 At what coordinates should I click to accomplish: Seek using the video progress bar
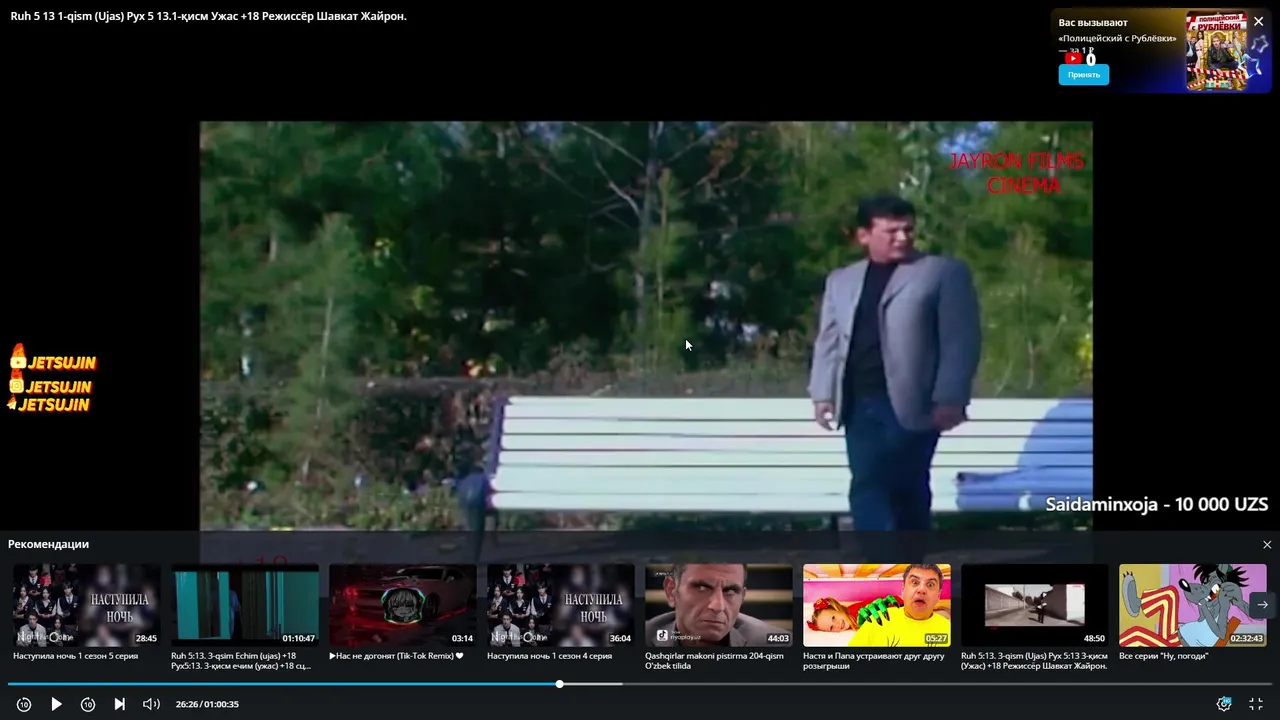[640, 684]
